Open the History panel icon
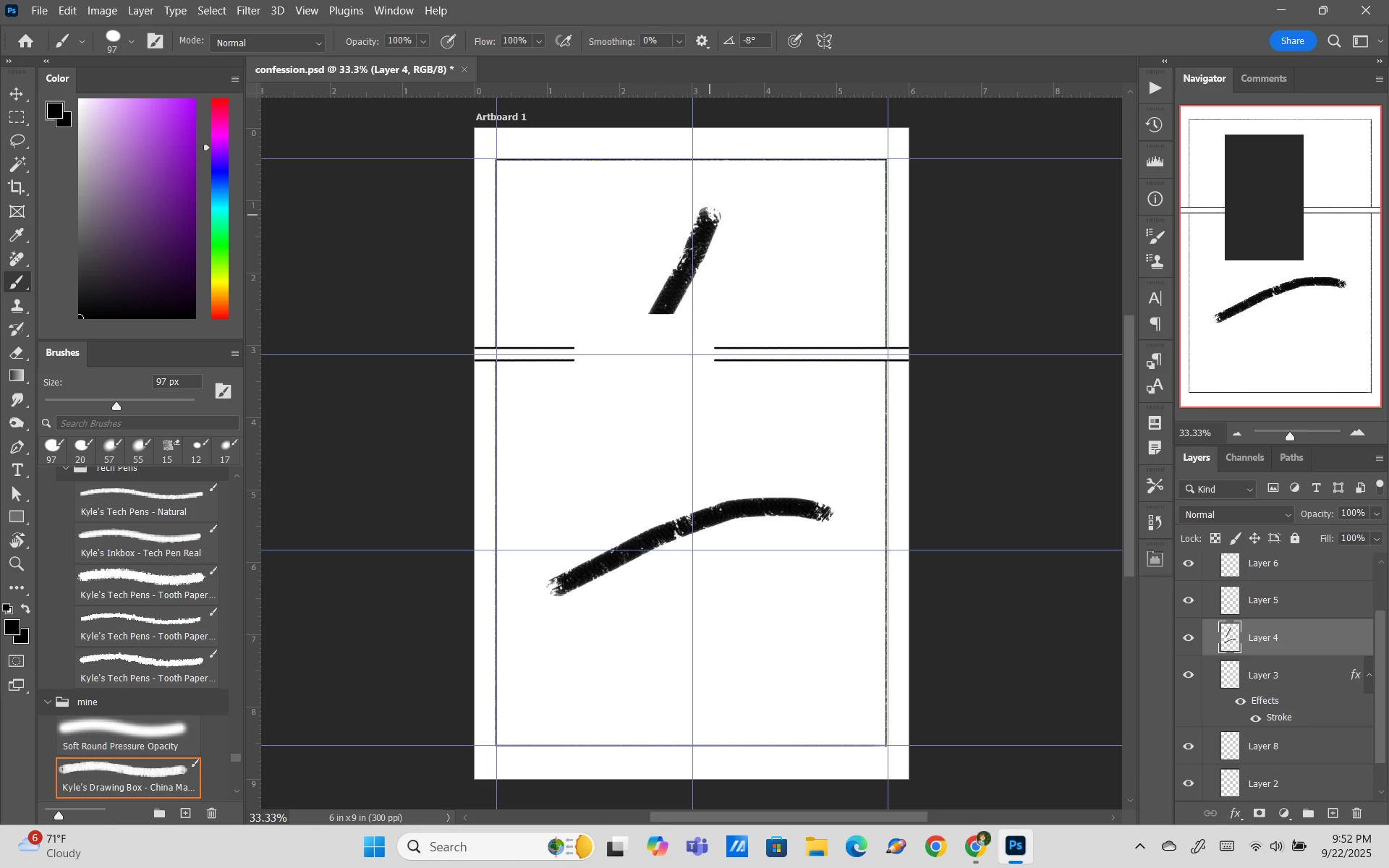The image size is (1389, 868). [x=1155, y=125]
